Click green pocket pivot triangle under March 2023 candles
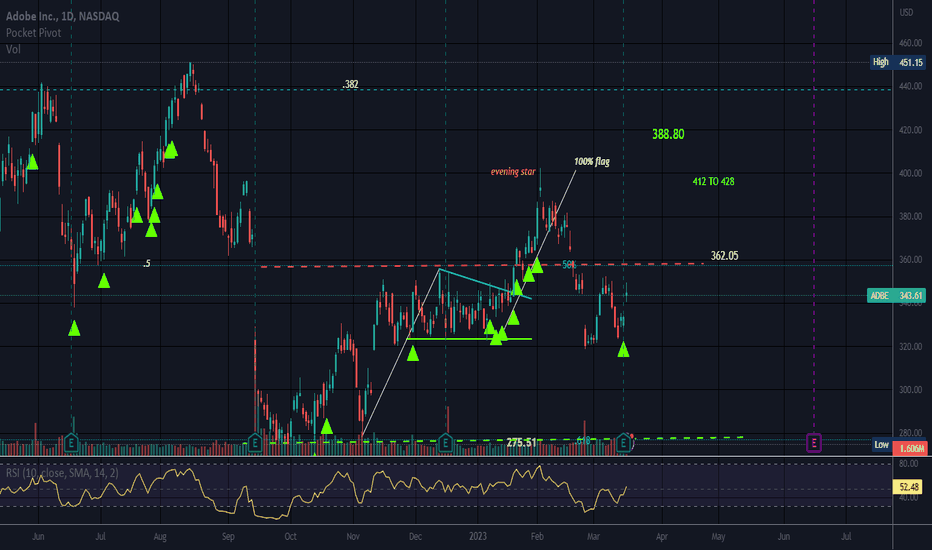The image size is (932, 550). point(623,350)
